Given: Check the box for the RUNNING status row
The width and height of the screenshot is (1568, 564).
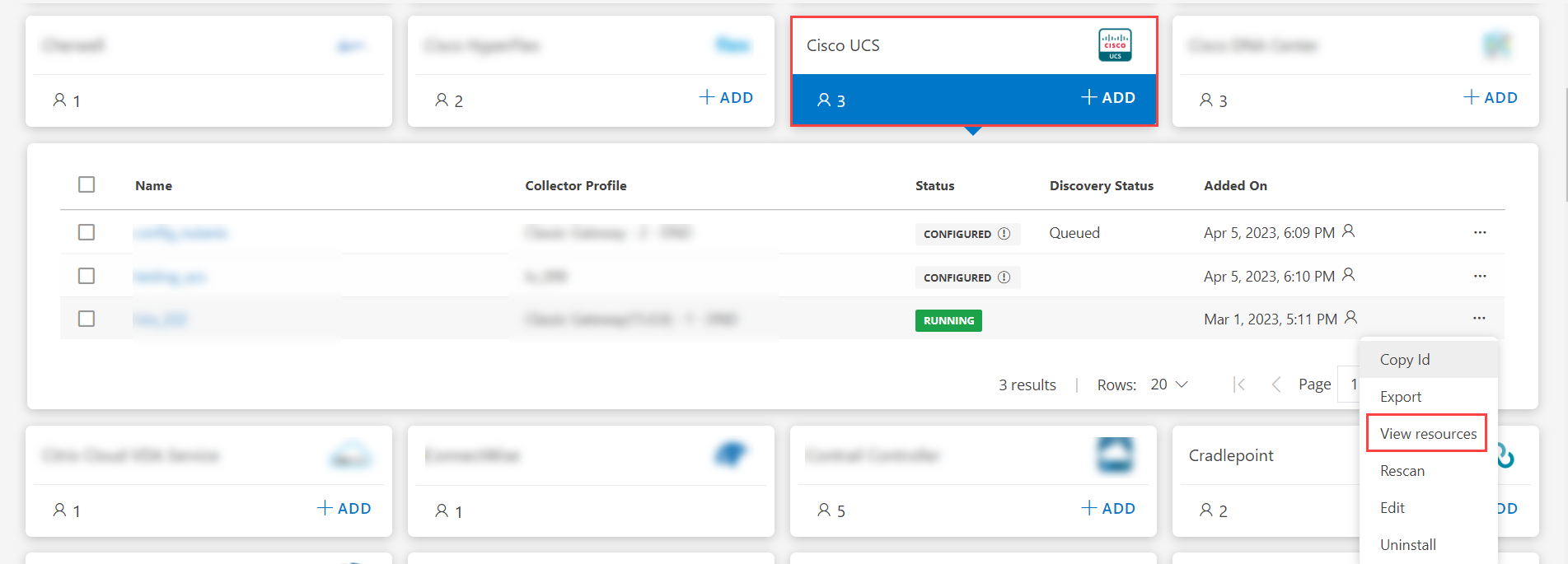Looking at the screenshot, I should [x=87, y=319].
